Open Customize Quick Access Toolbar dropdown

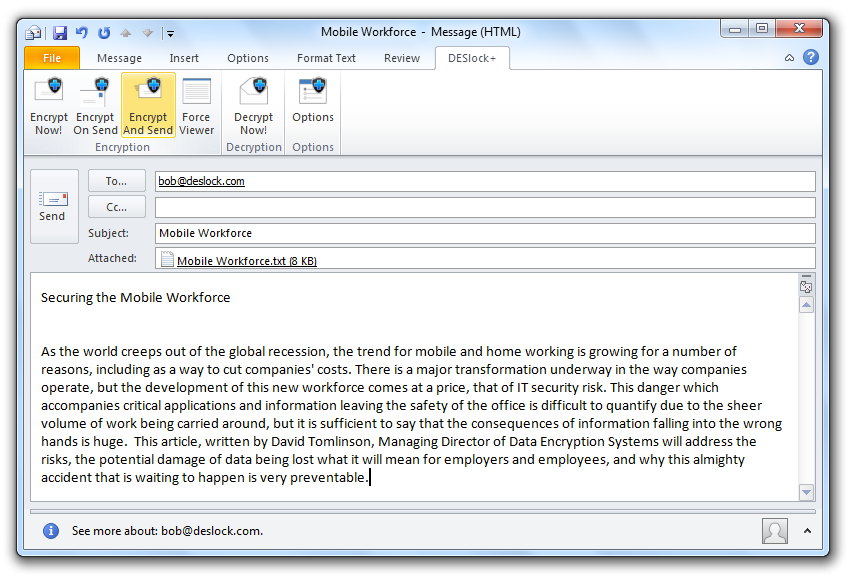(170, 34)
